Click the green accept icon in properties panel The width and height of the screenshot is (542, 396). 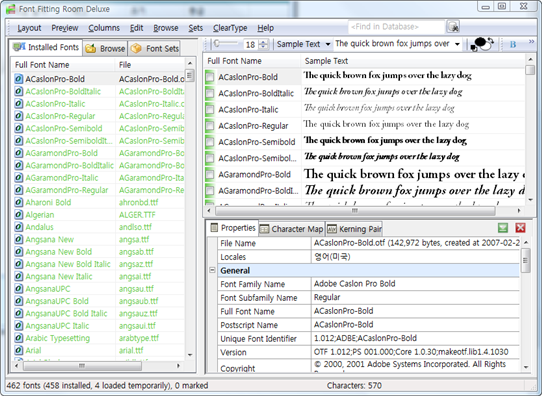tap(503, 228)
